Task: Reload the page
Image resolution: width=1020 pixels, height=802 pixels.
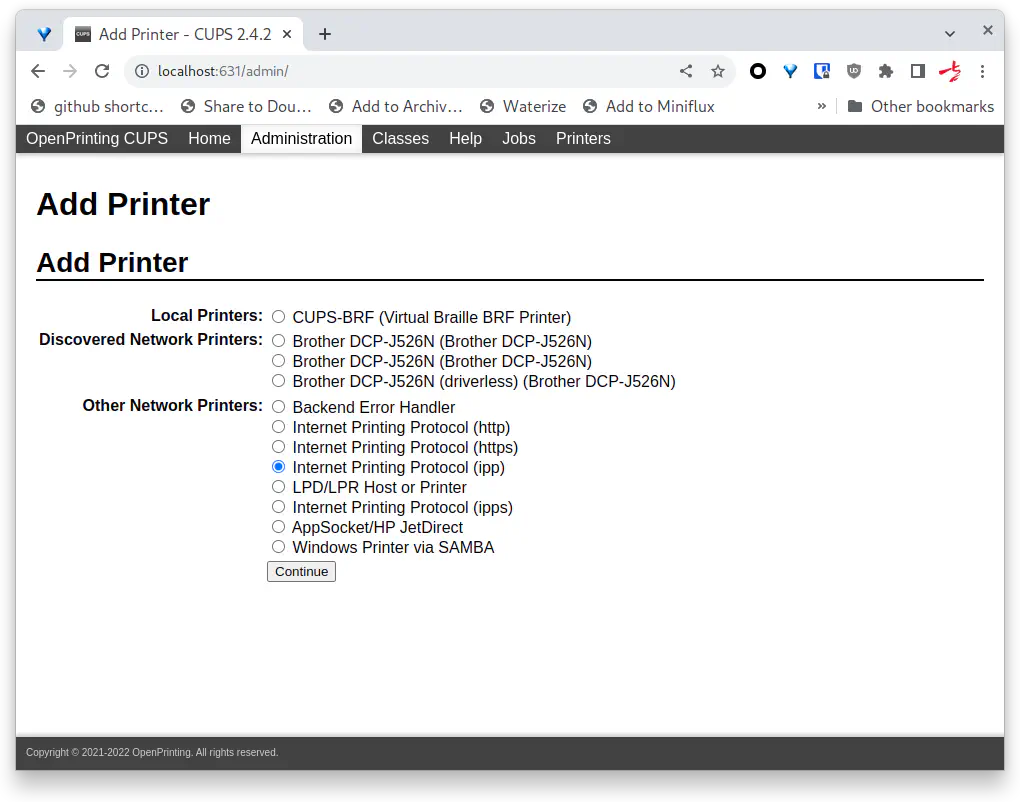Action: pos(103,71)
